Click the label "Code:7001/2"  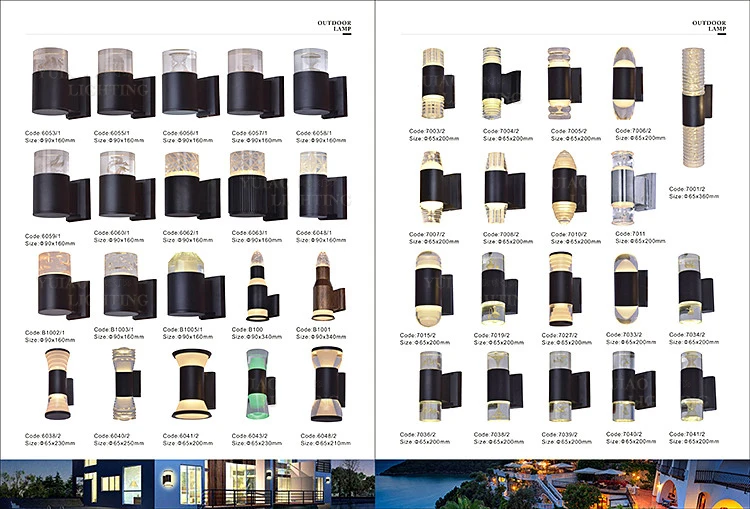pos(687,189)
